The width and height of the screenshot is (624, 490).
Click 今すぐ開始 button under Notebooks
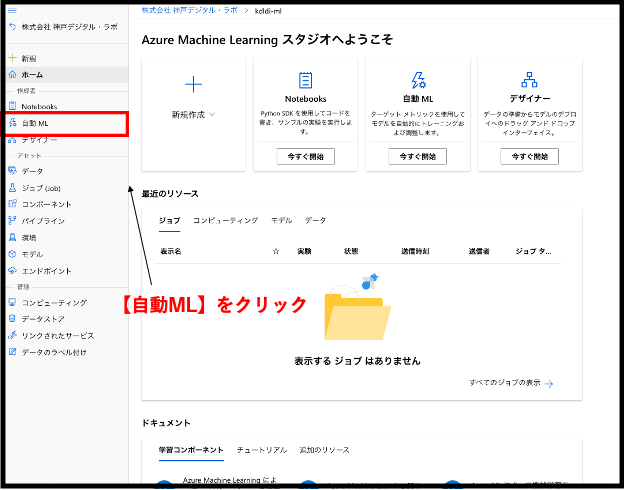click(x=306, y=156)
